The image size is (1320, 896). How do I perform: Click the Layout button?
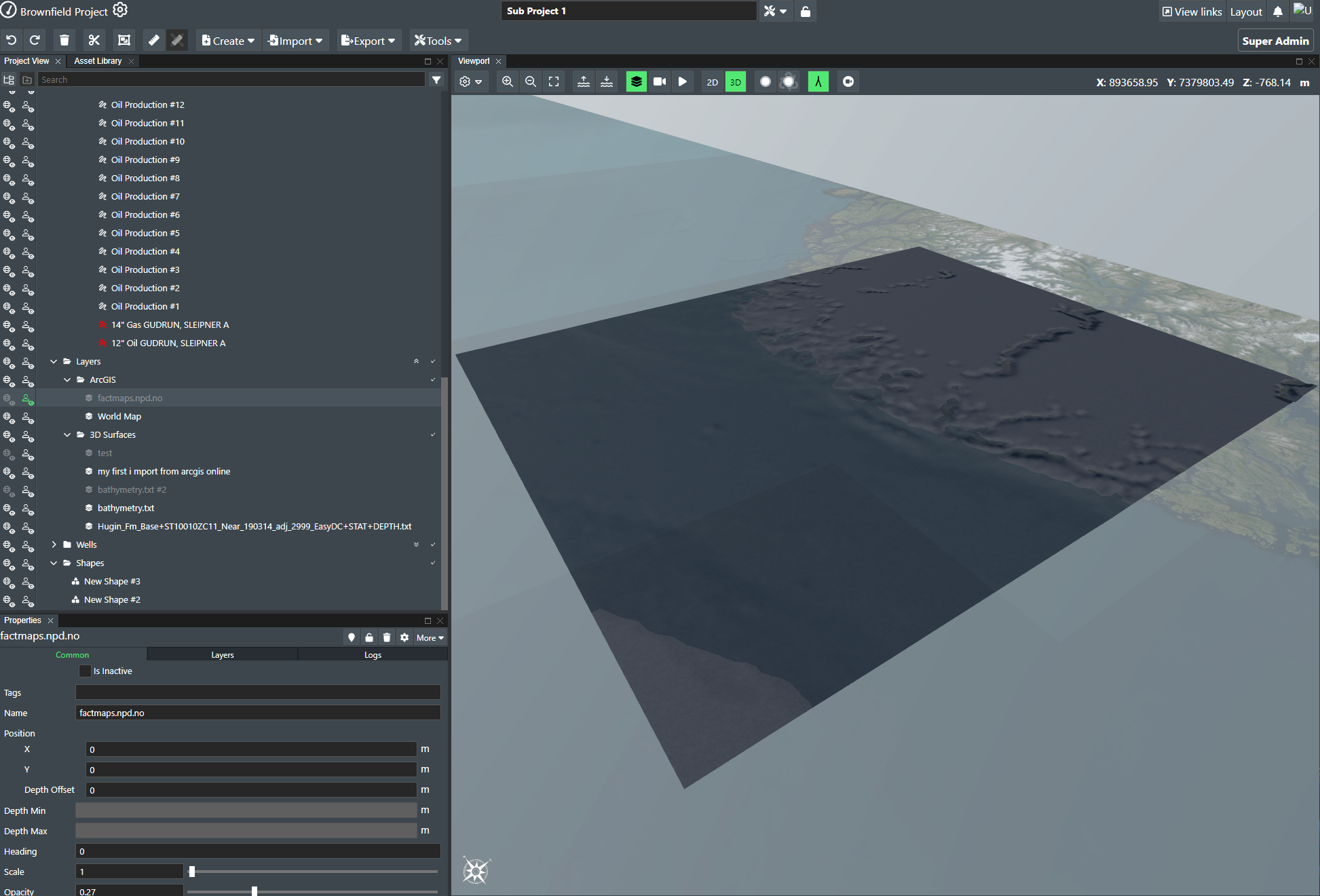(x=1246, y=12)
